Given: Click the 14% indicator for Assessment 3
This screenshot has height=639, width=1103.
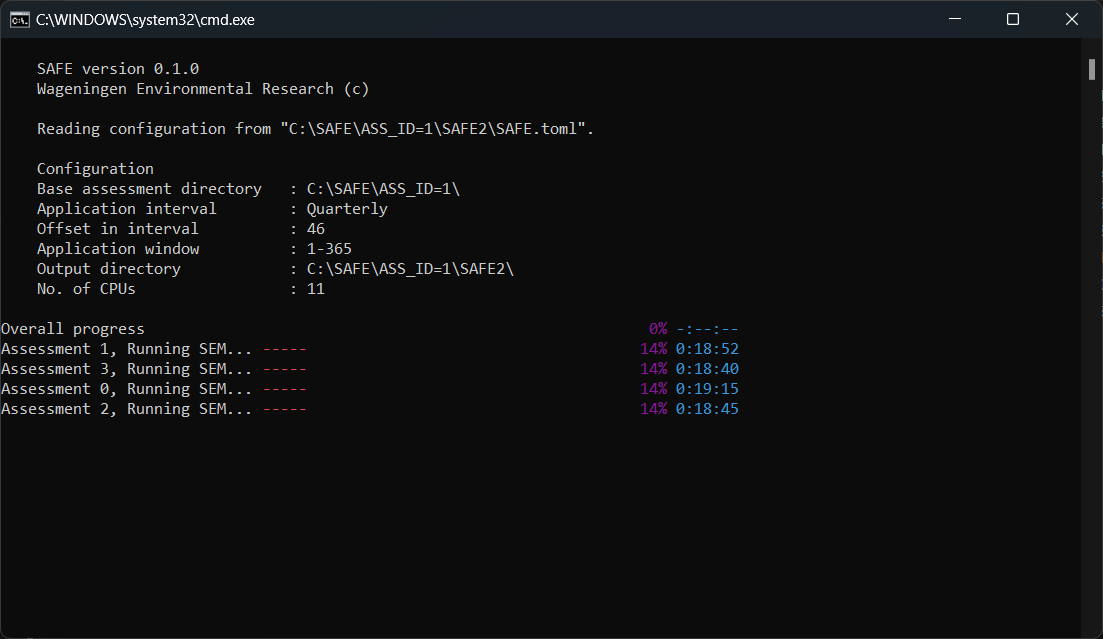Looking at the screenshot, I should (x=654, y=368).
